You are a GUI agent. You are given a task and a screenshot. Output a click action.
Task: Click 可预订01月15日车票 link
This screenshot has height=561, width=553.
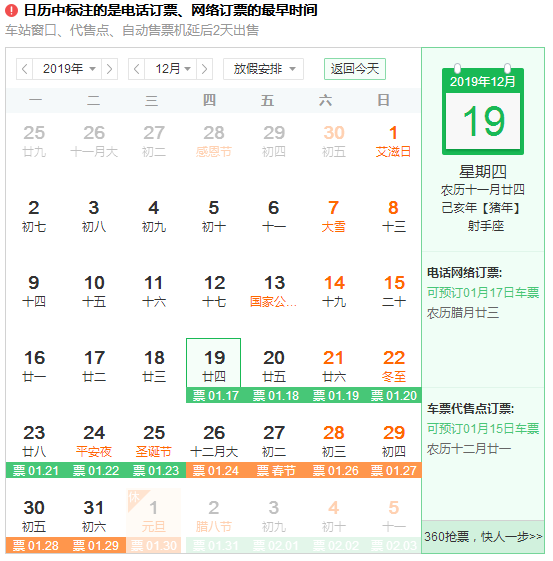click(x=483, y=429)
